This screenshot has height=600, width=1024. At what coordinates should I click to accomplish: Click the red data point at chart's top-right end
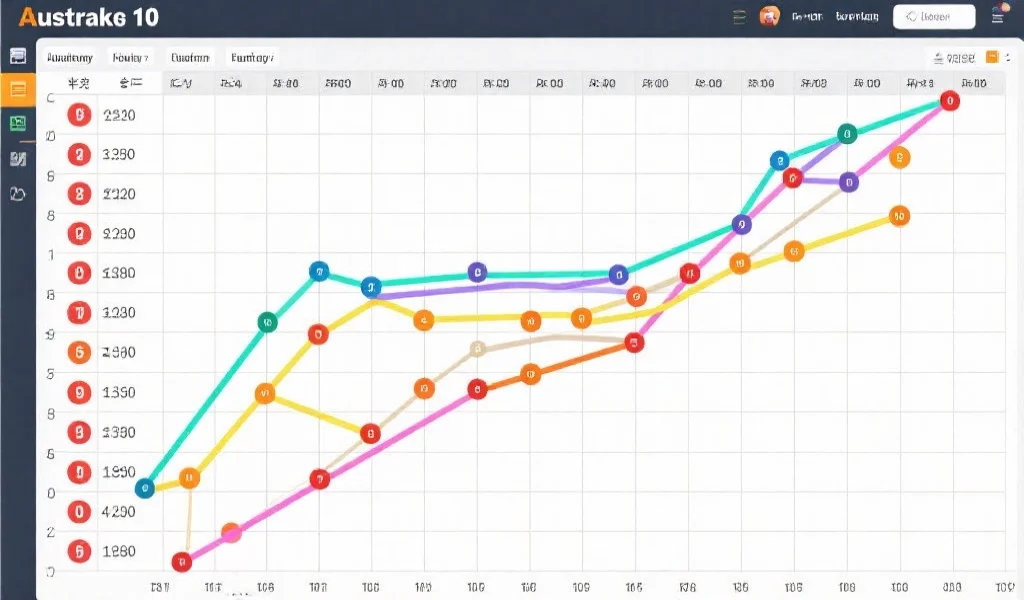(x=949, y=101)
